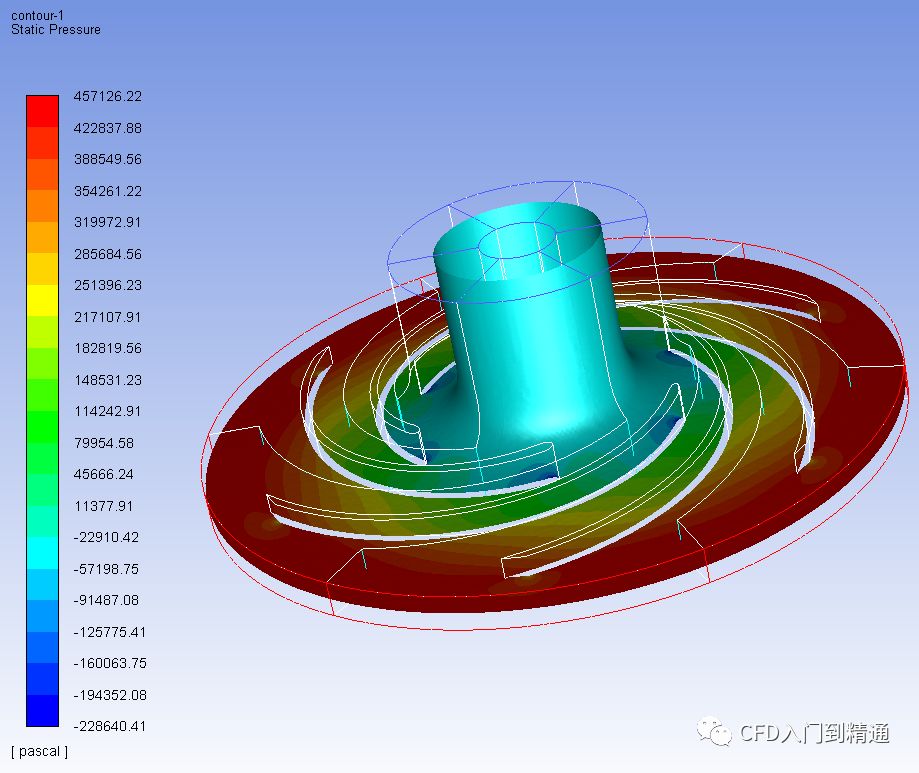Viewport: 919px width, 773px height.
Task: Select the -125775.41 legend value
Action: click(x=110, y=632)
